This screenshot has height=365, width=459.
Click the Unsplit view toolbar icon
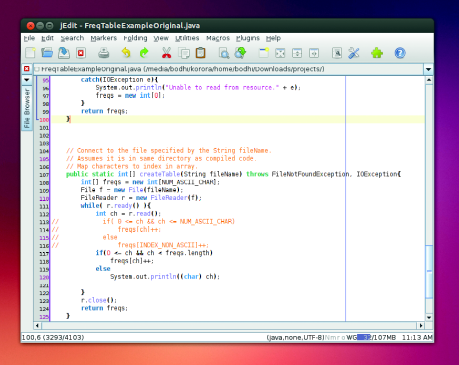280,53
